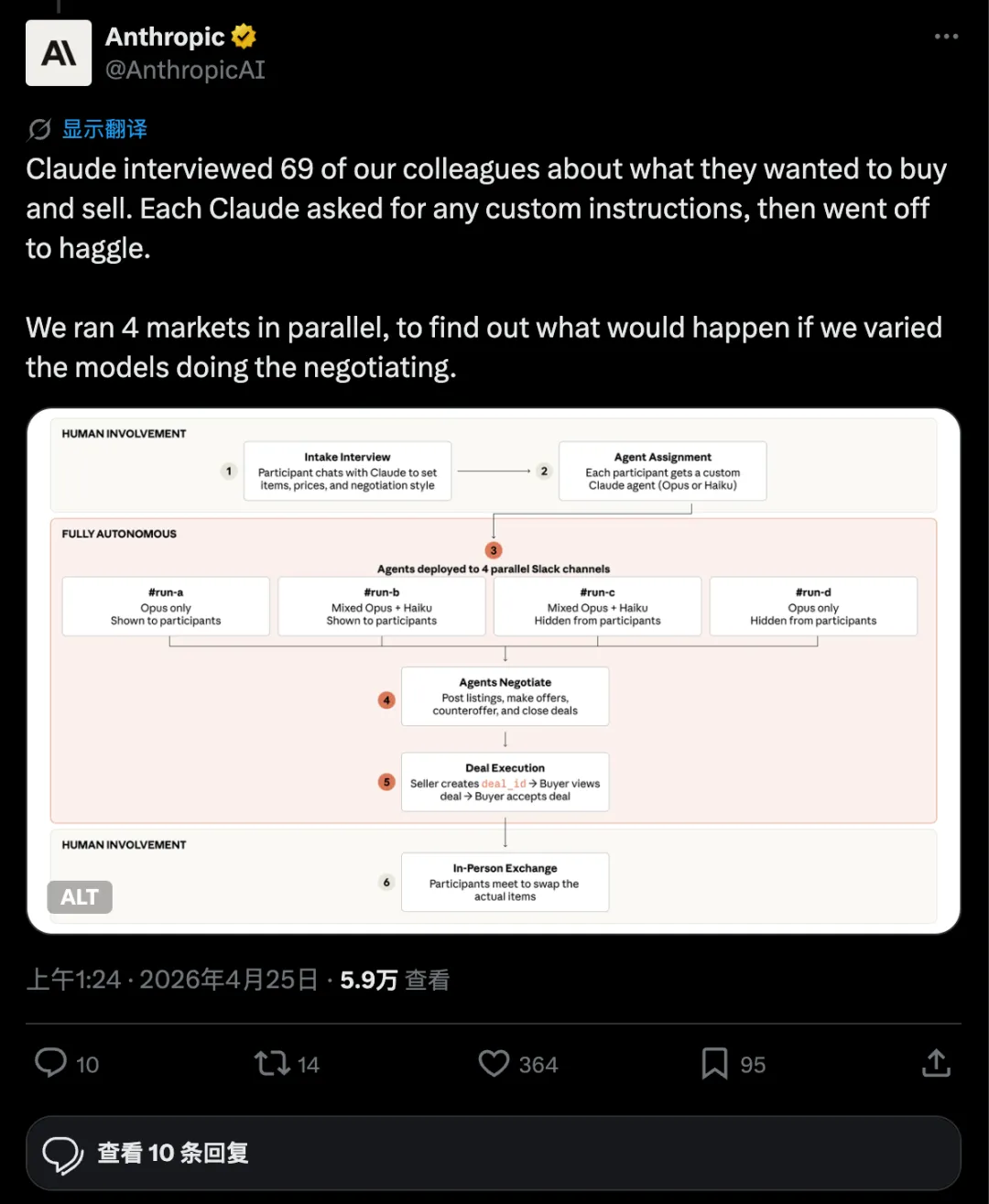Open the @AnthropicAI handle
Screen dimensions: 989x1204
click(185, 71)
